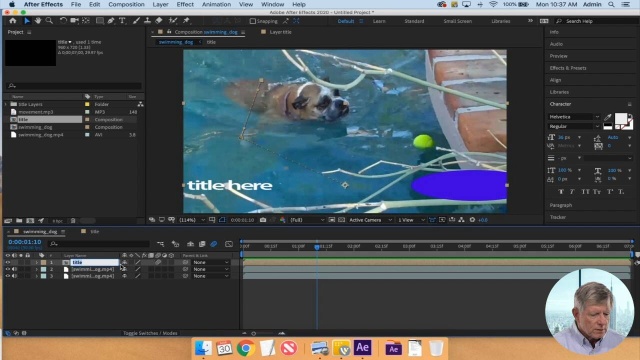Select the Eraser tool
Image resolution: width=640 pixels, height=360 pixels.
click(159, 21)
